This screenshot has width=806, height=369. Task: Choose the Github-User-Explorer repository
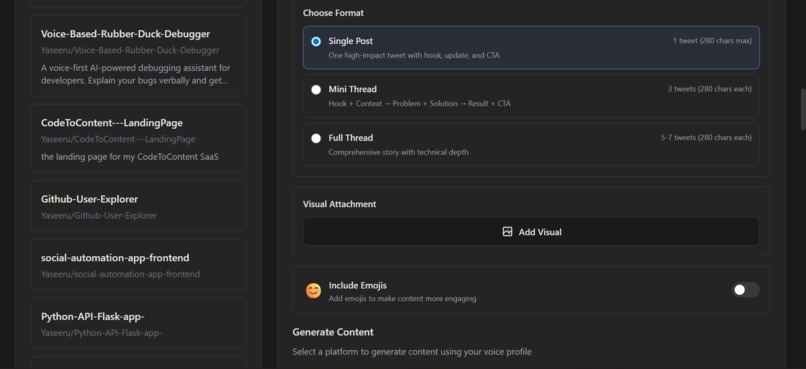pos(138,206)
